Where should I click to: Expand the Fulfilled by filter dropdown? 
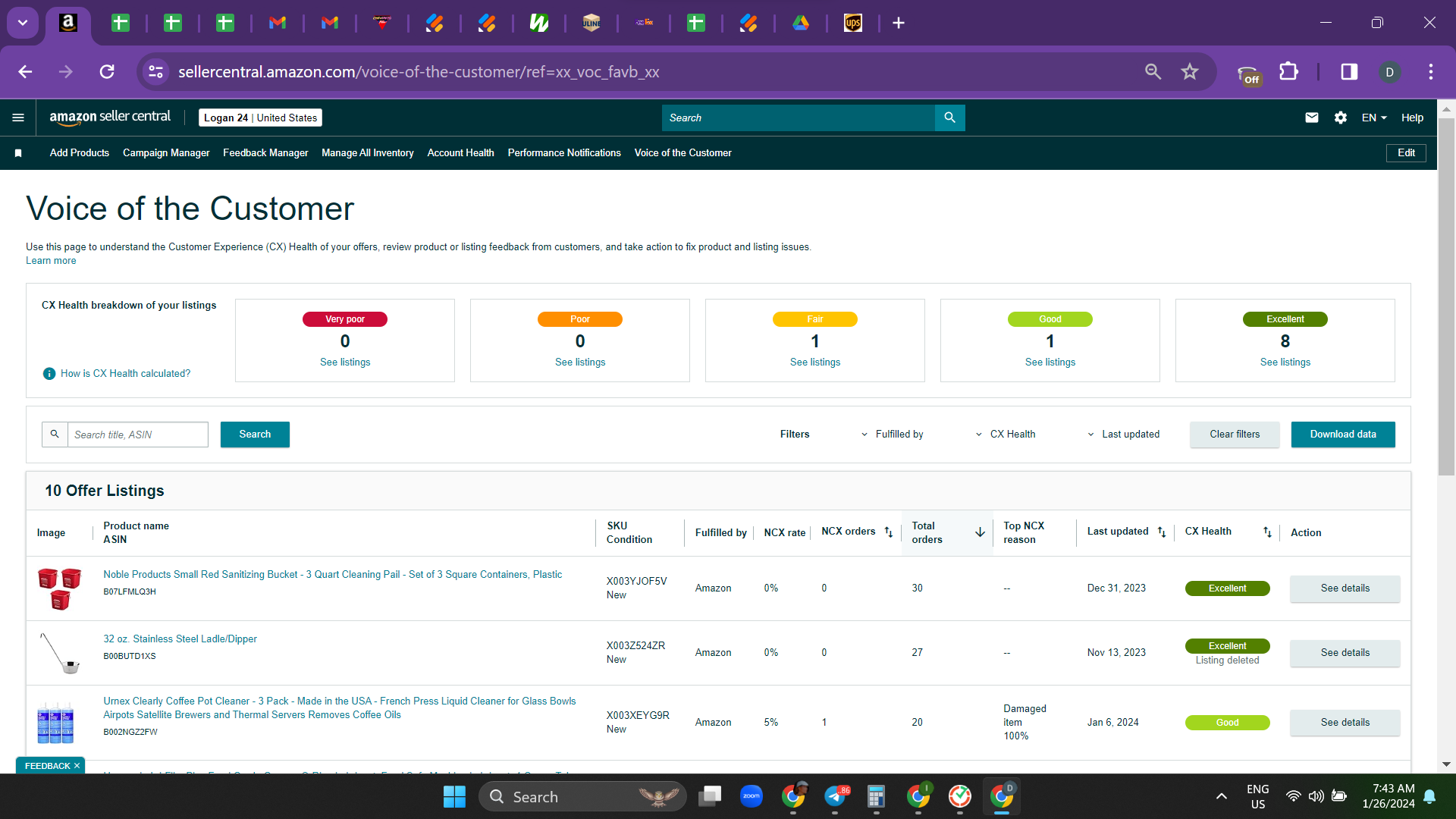pyautogui.click(x=893, y=435)
